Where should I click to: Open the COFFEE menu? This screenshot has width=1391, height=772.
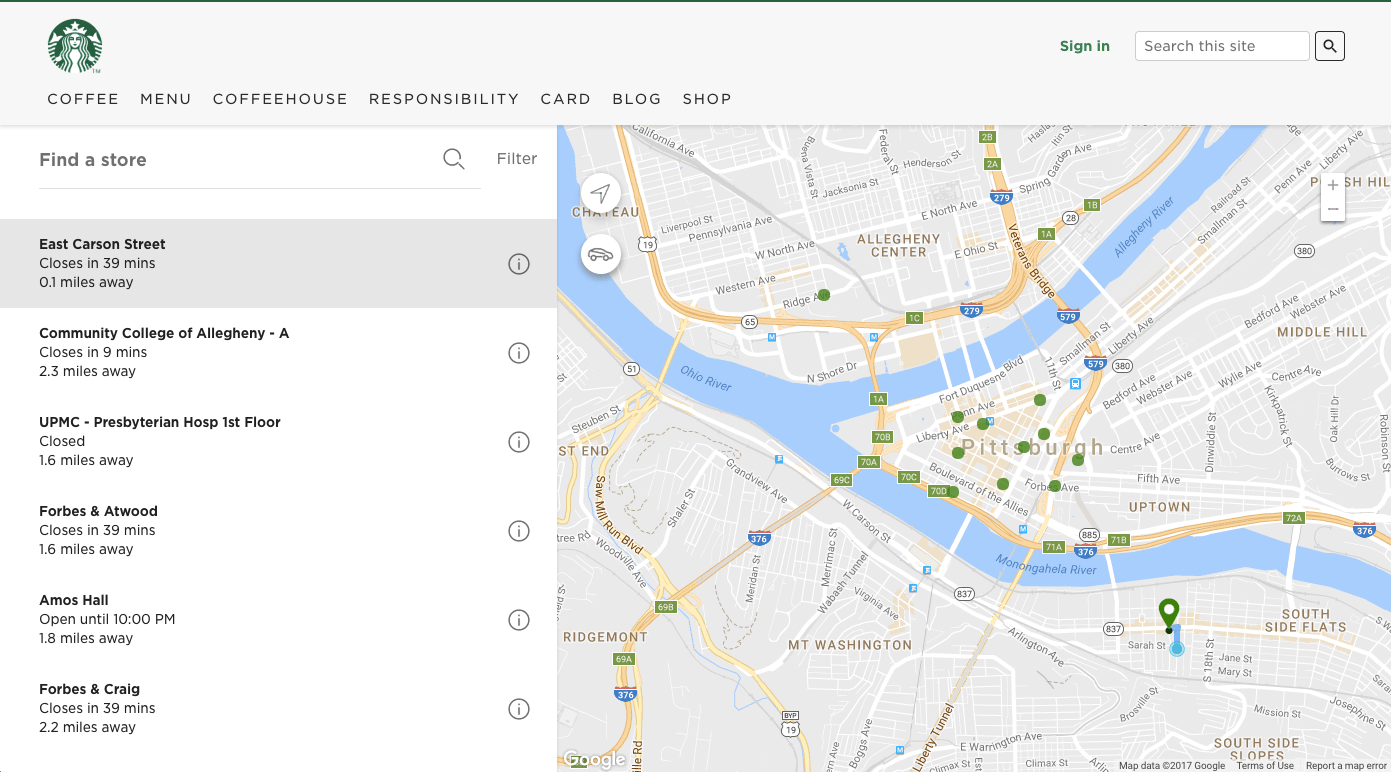(x=83, y=98)
